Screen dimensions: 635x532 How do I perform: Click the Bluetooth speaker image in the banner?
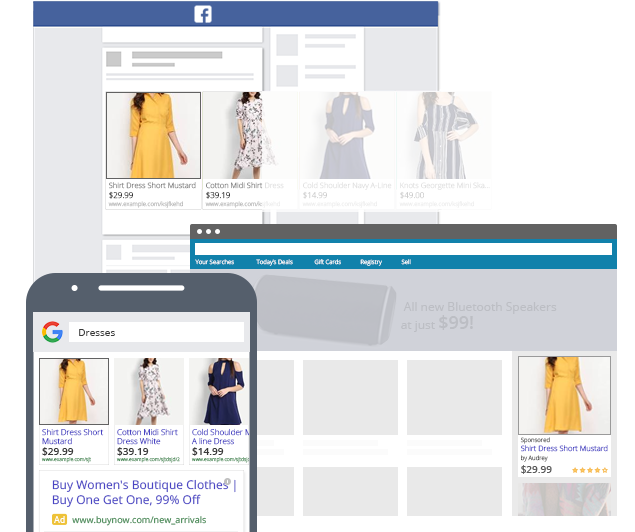pyautogui.click(x=326, y=310)
